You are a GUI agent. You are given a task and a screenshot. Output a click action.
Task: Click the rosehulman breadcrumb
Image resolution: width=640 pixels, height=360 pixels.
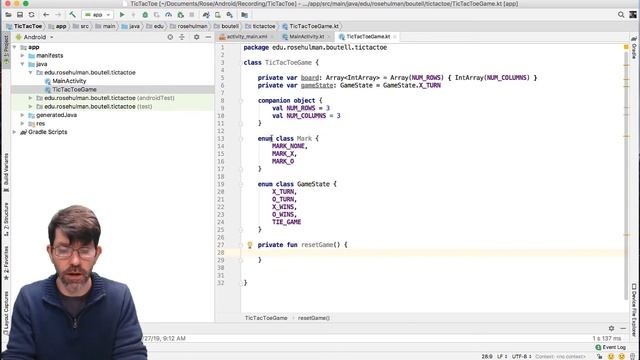189,26
